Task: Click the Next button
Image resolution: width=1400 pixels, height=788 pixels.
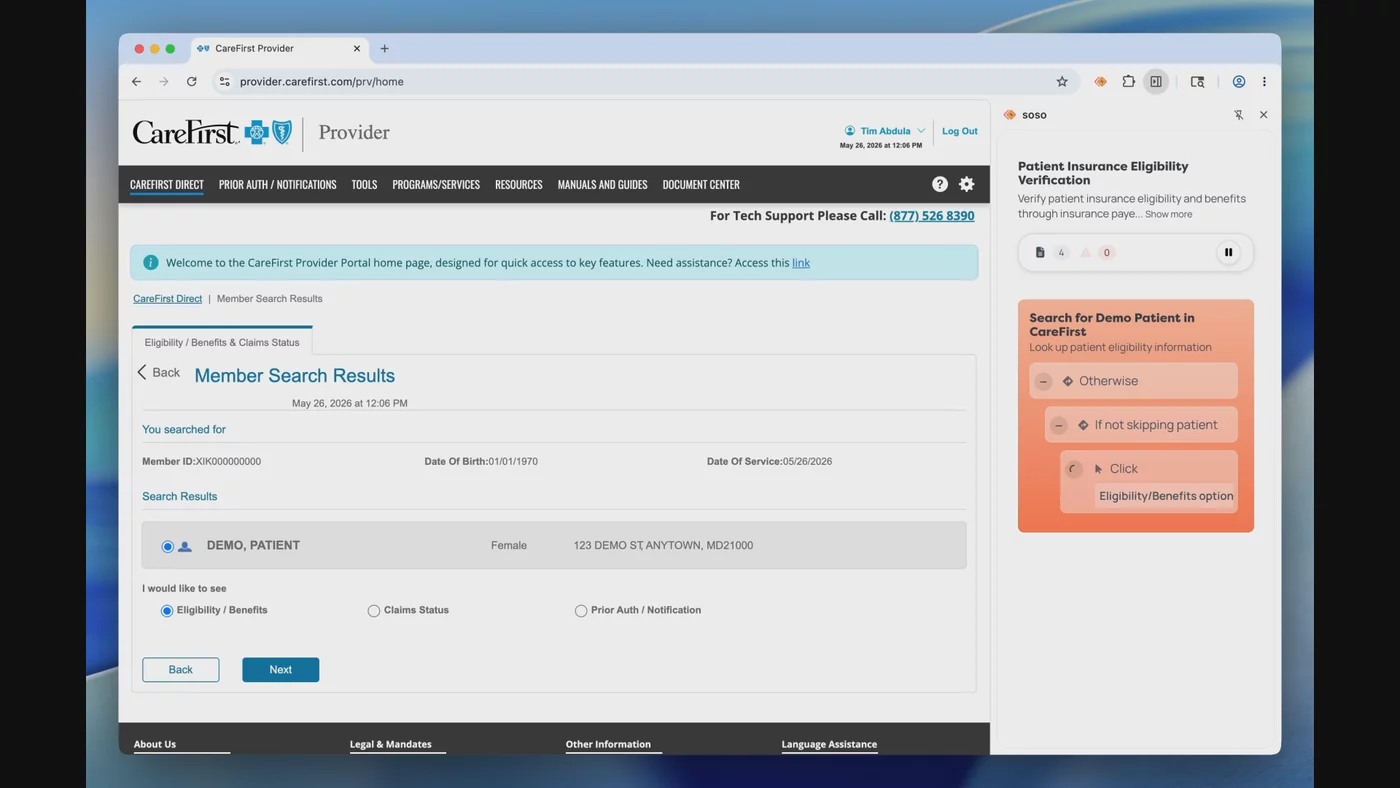Action: [x=281, y=670]
